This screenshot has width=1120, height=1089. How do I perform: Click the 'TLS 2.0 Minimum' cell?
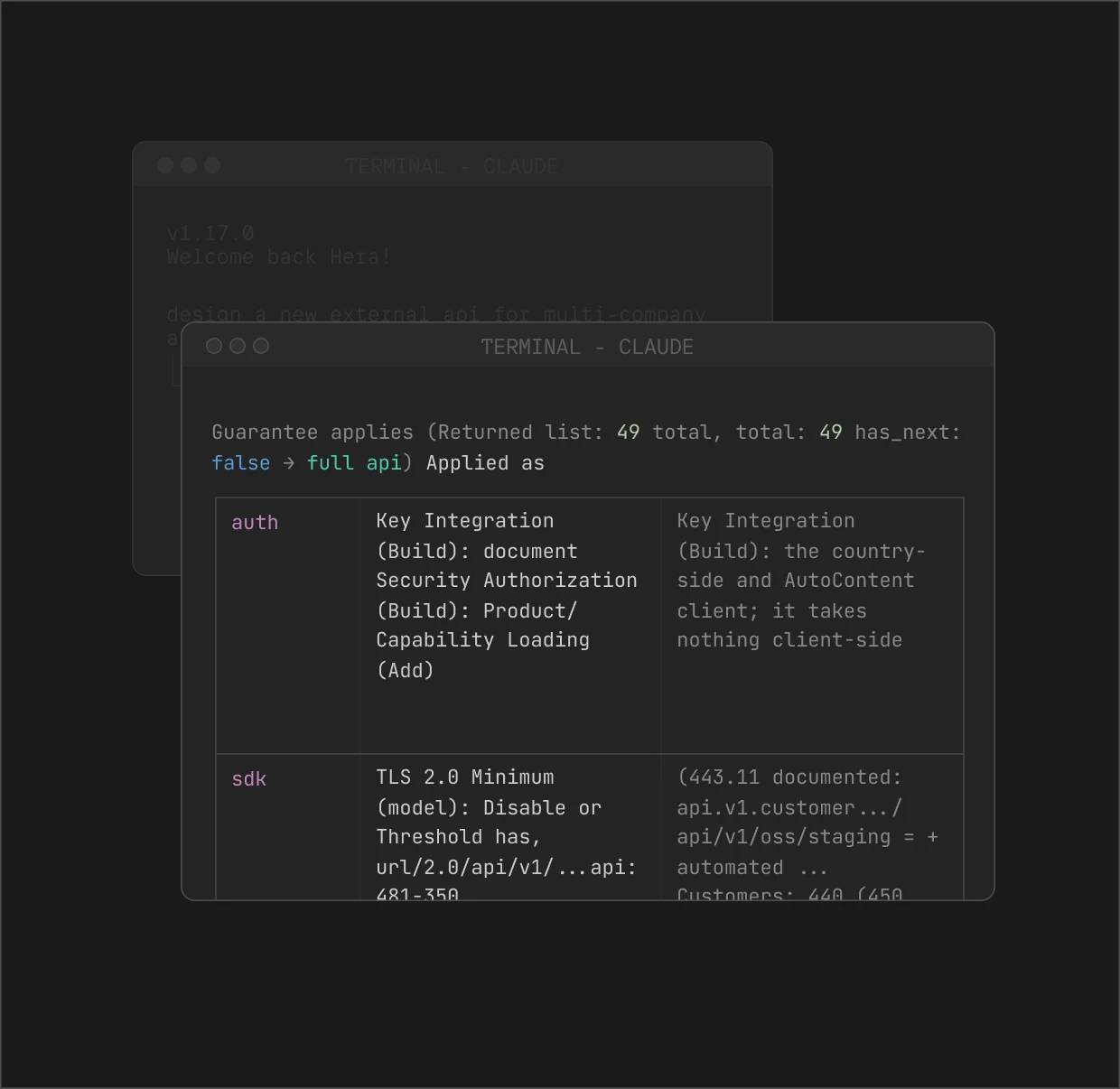click(x=465, y=777)
